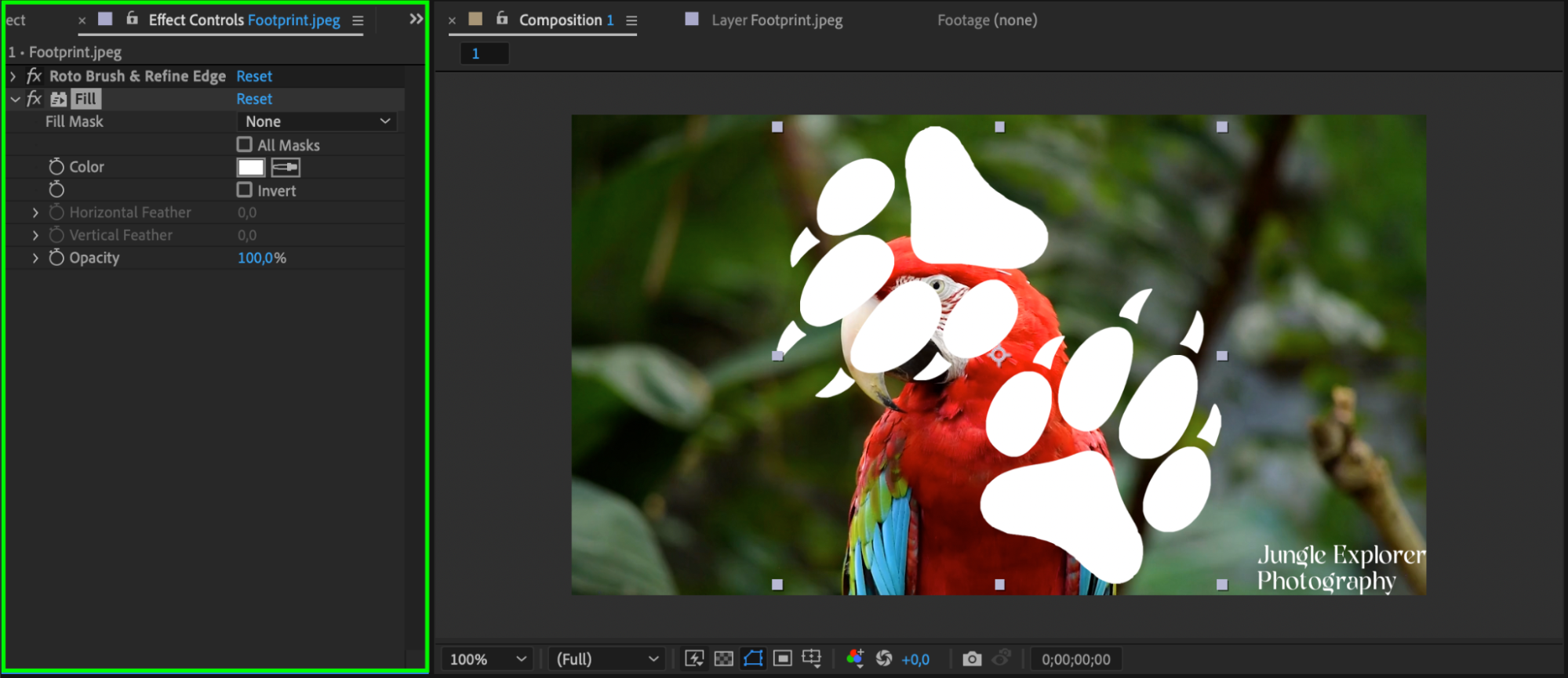This screenshot has height=678, width=1568.
Task: Enable the All Masks checkbox
Action: (x=245, y=145)
